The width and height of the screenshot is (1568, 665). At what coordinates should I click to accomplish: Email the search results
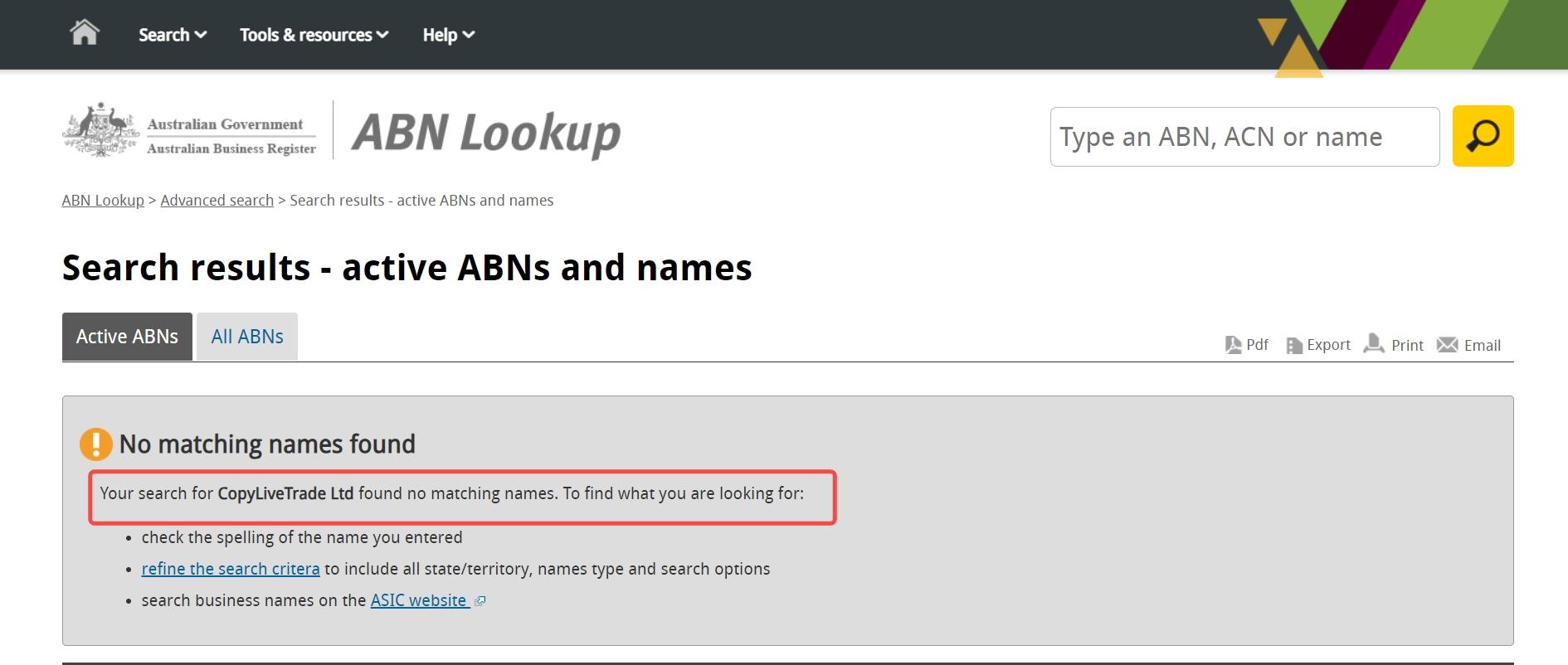pos(1469,345)
